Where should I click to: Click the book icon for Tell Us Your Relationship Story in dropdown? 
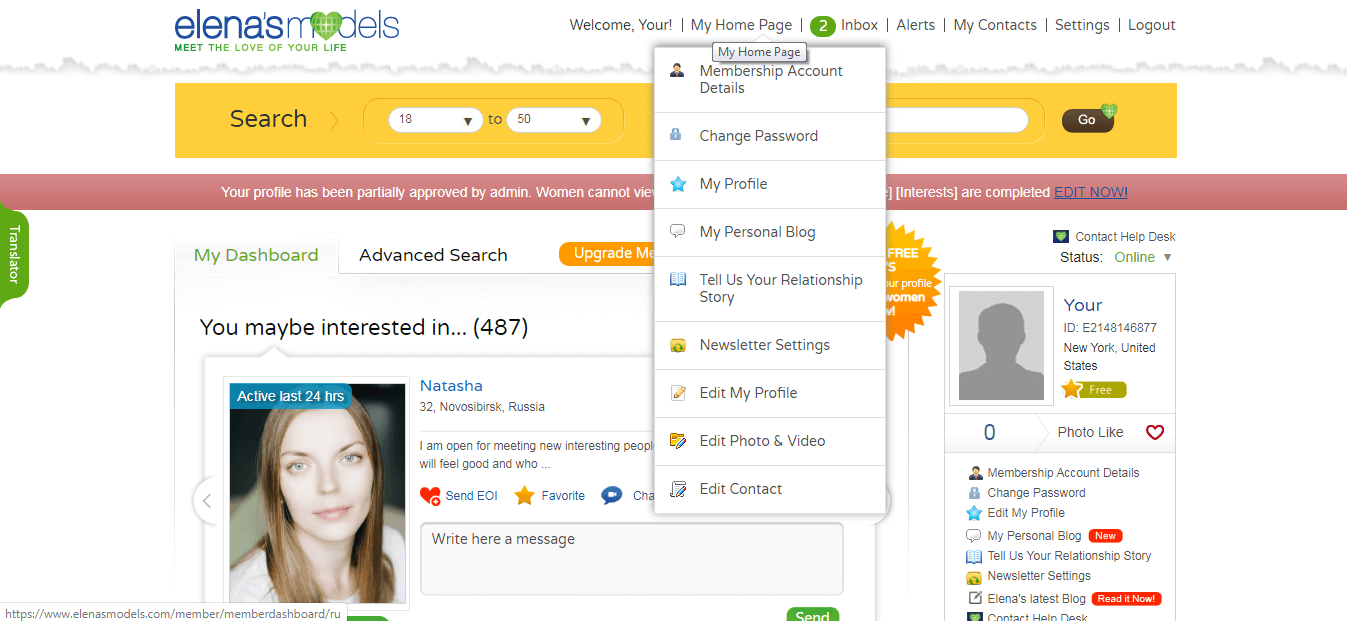(x=678, y=280)
